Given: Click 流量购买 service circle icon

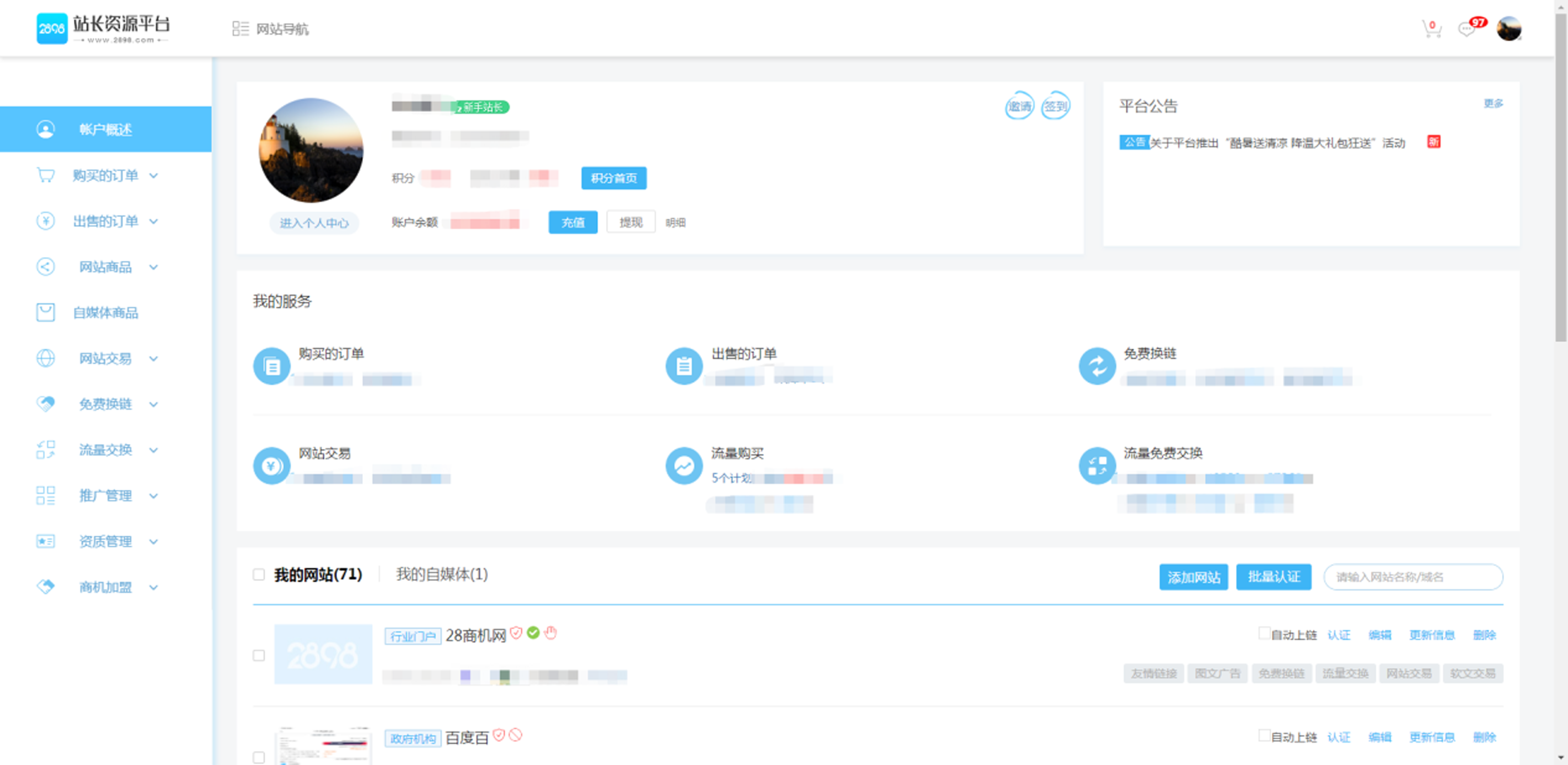Looking at the screenshot, I should pos(684,466).
